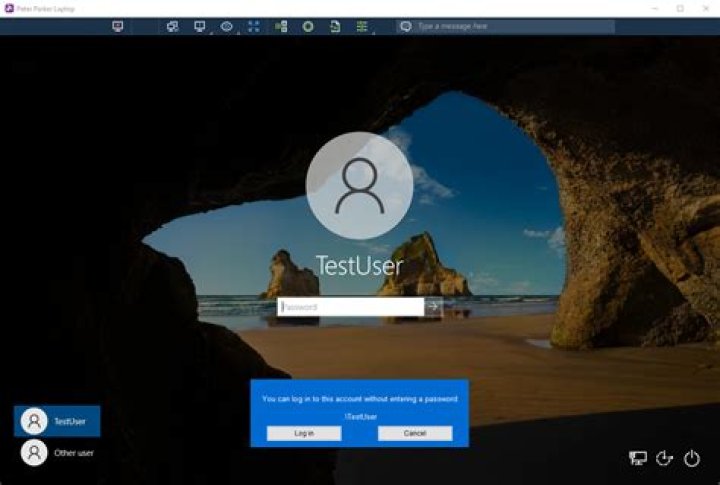The height and width of the screenshot is (485, 720).
Task: Select TestUser in the user list
Action: point(57,421)
